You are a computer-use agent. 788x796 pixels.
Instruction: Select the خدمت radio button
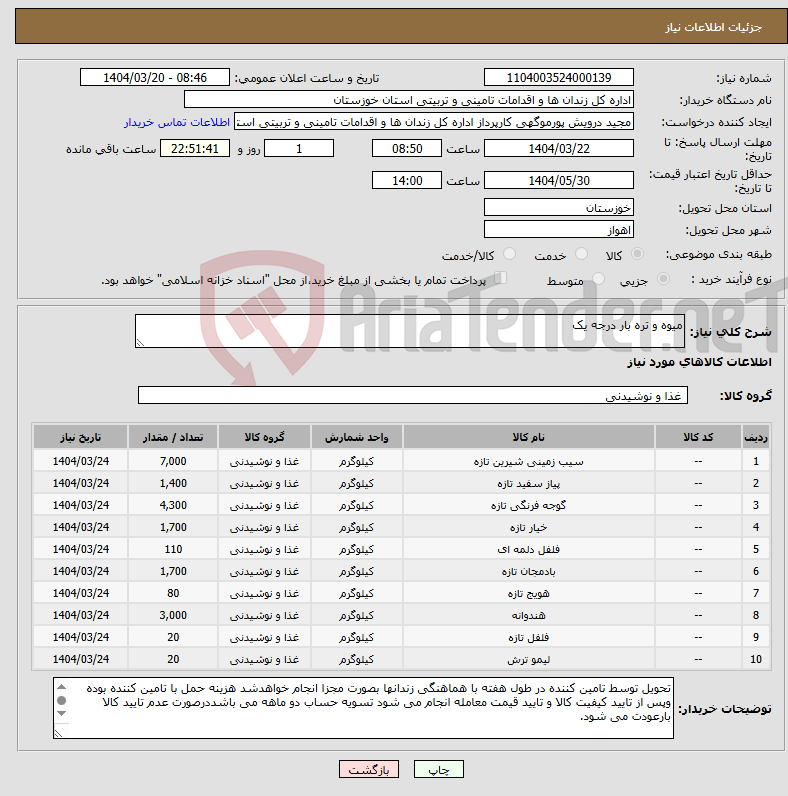[x=581, y=254]
